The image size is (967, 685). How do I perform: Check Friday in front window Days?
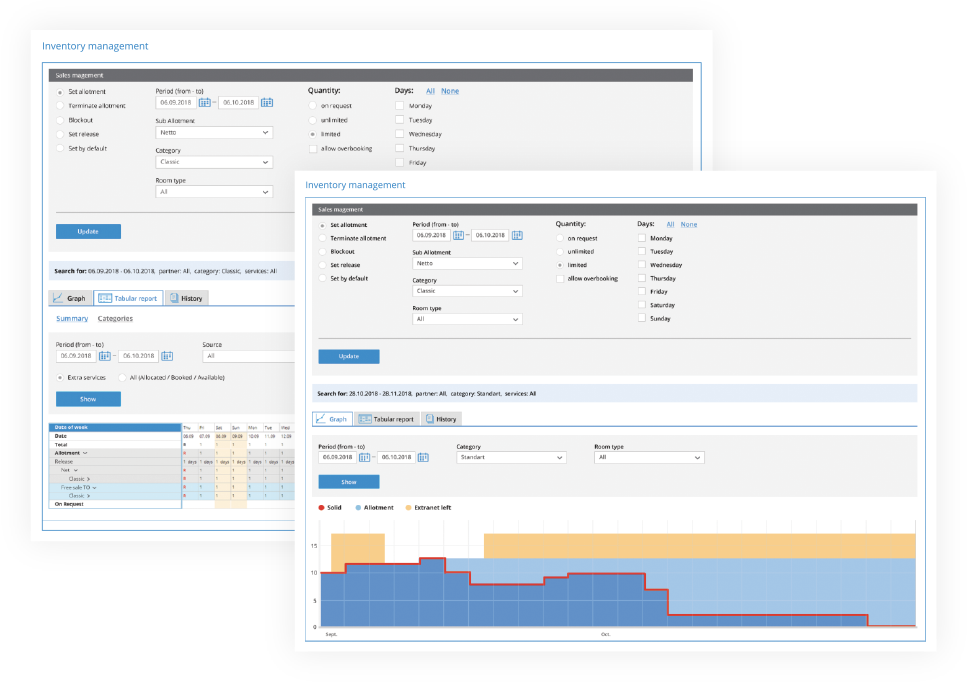(x=642, y=291)
